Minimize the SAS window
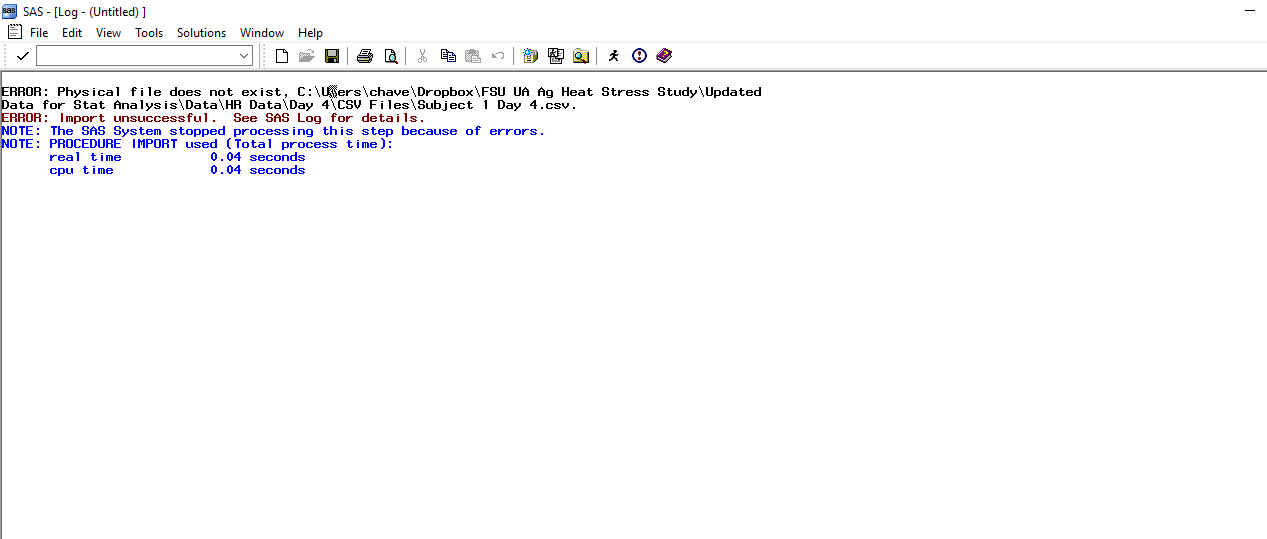Screen dimensions: 1267x539 (x=1249, y=11)
